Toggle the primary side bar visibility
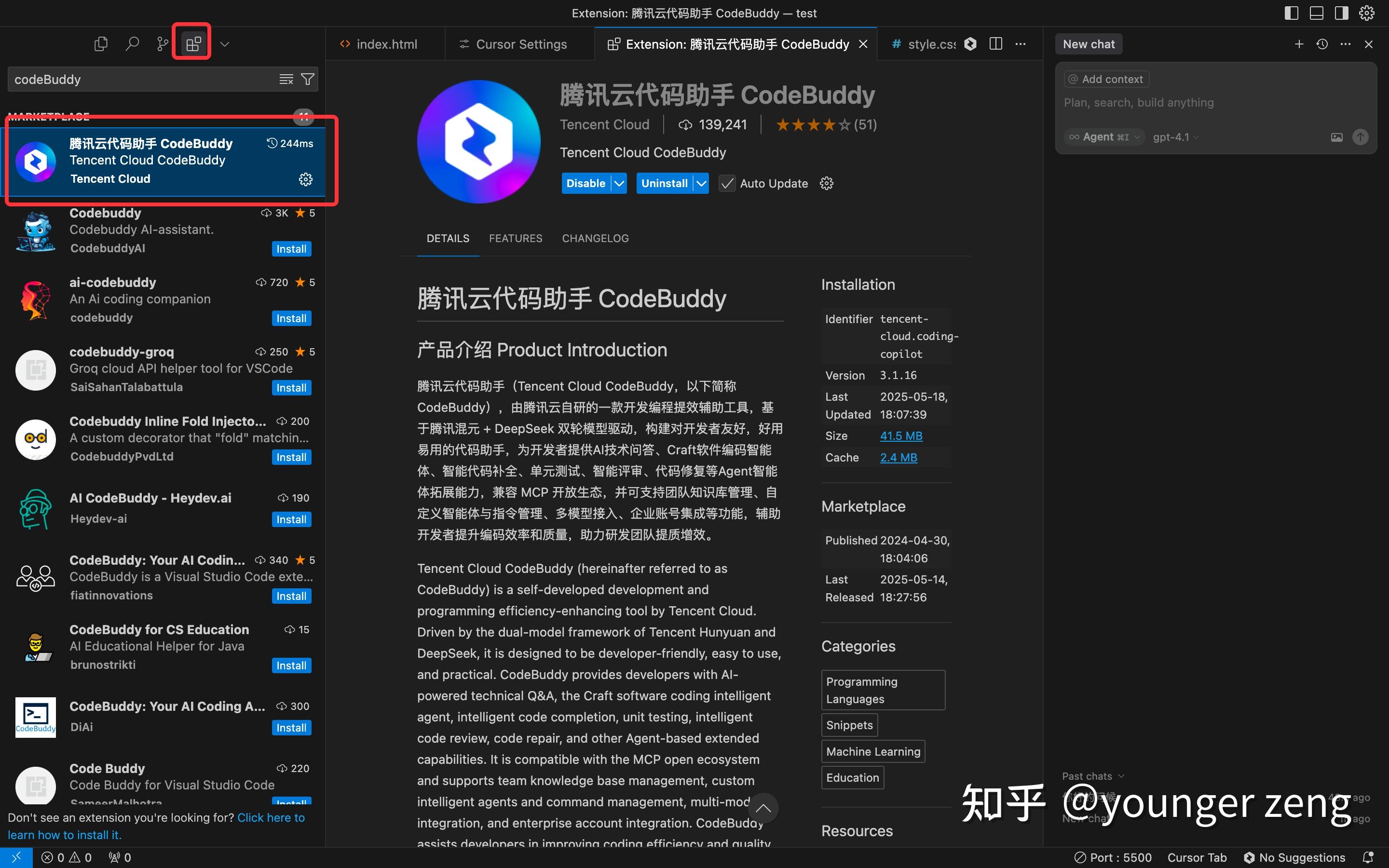Image resolution: width=1389 pixels, height=868 pixels. [1291, 13]
